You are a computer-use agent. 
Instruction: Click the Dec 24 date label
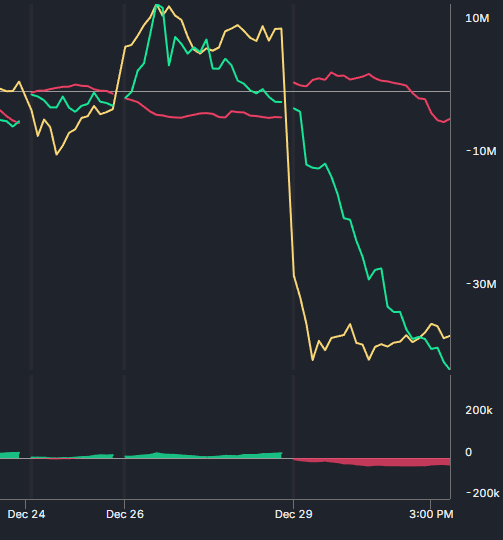(26, 514)
